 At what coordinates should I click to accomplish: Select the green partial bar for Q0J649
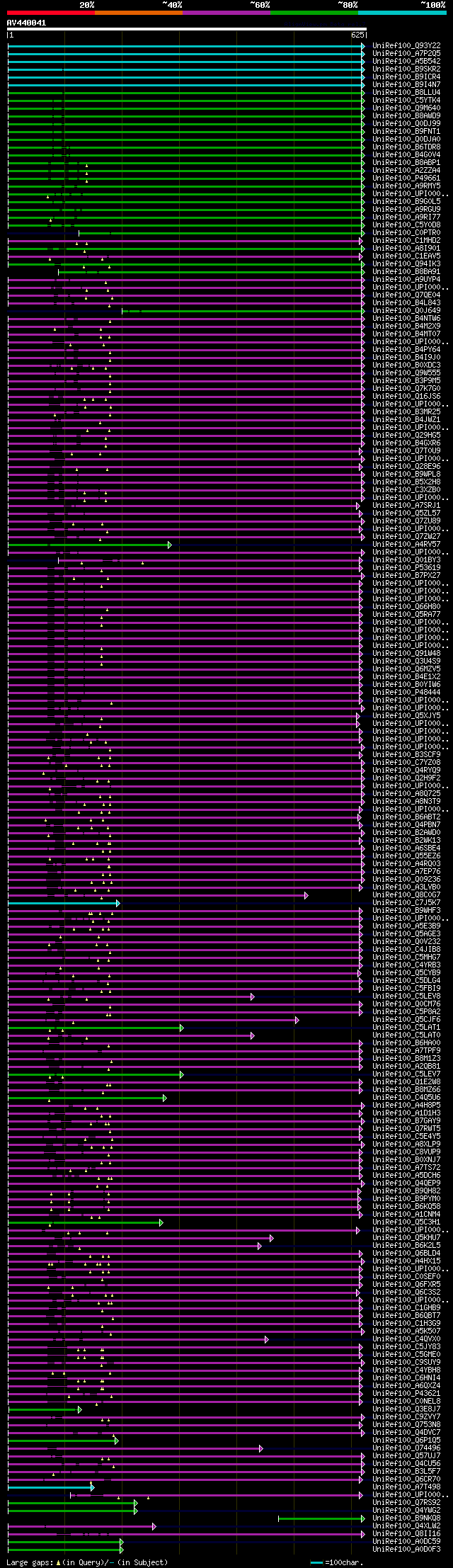pos(243,311)
